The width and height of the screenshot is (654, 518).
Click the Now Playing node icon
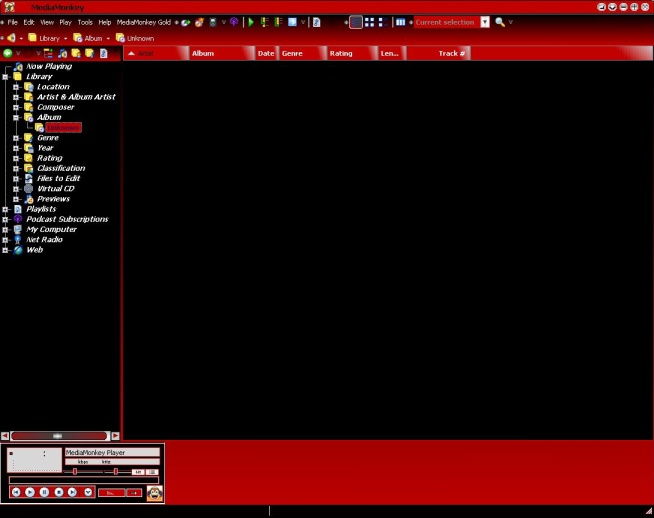tap(18, 66)
